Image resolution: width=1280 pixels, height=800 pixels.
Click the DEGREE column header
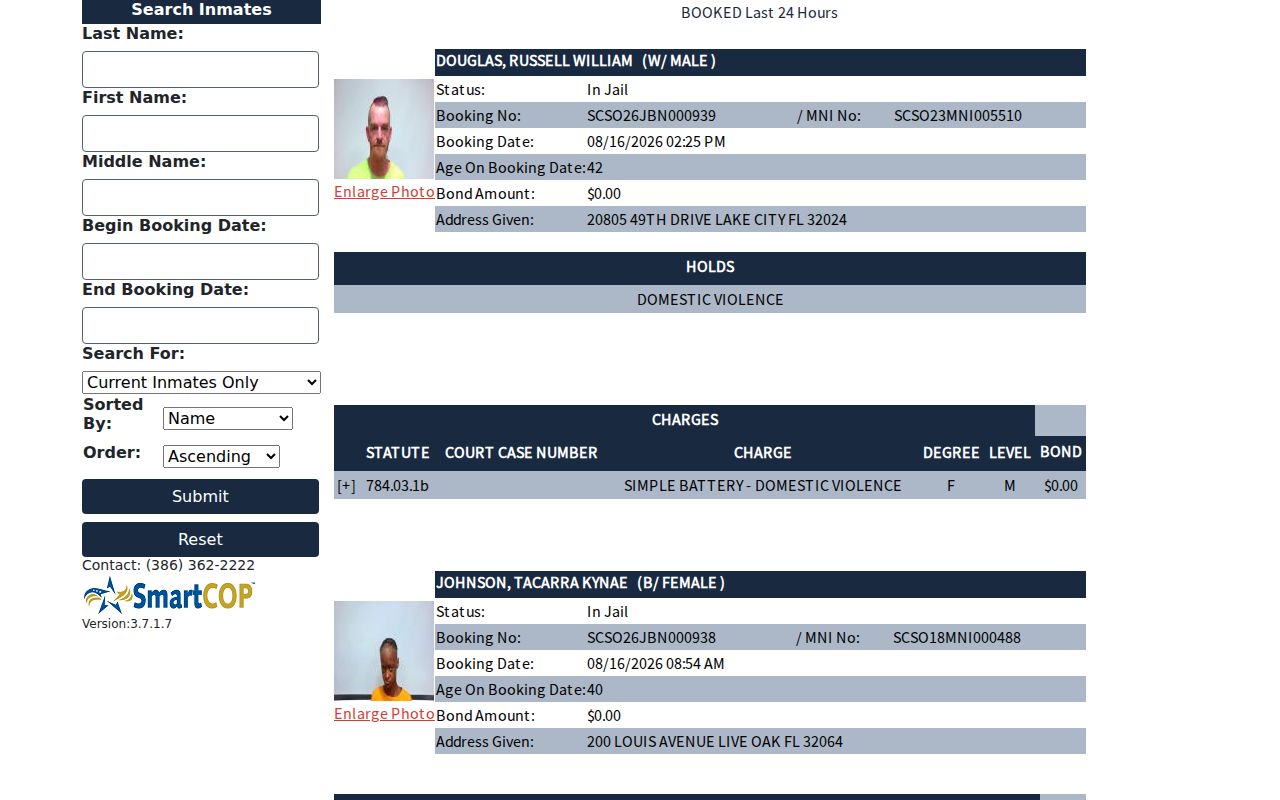coord(951,453)
